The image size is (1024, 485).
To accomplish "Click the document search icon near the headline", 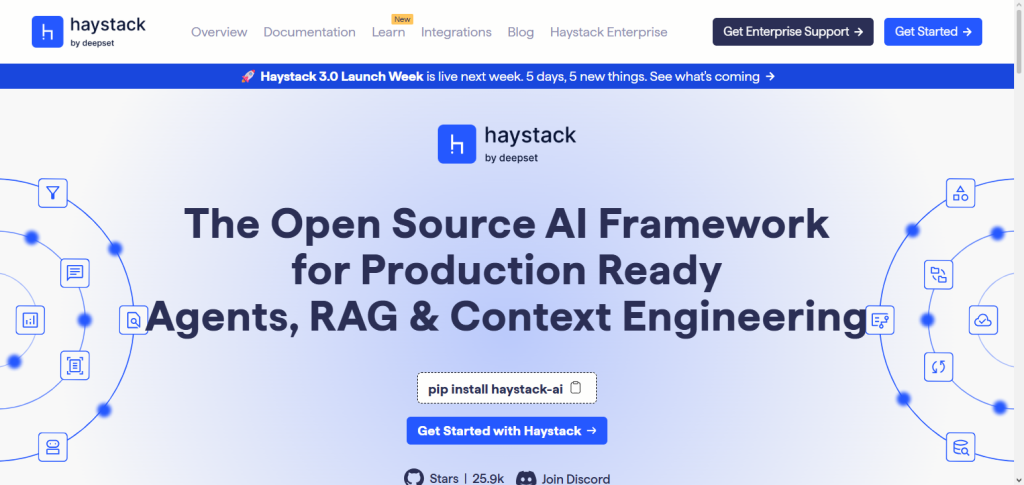I will click(x=133, y=321).
